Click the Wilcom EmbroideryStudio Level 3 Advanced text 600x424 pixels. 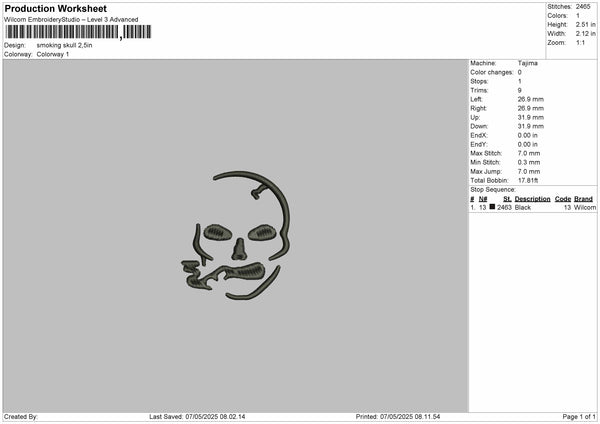point(71,20)
